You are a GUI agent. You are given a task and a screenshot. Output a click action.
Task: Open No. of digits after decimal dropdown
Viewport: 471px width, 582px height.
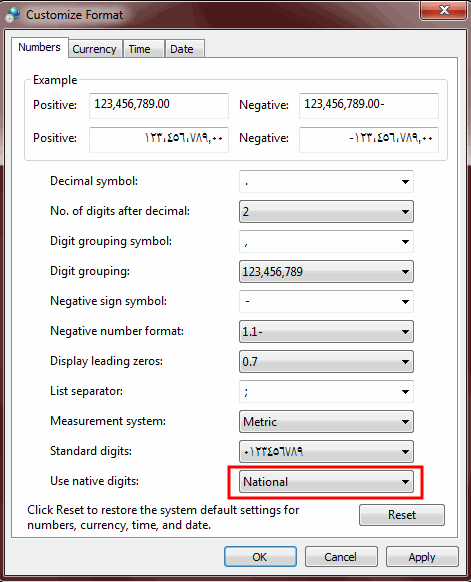click(326, 212)
